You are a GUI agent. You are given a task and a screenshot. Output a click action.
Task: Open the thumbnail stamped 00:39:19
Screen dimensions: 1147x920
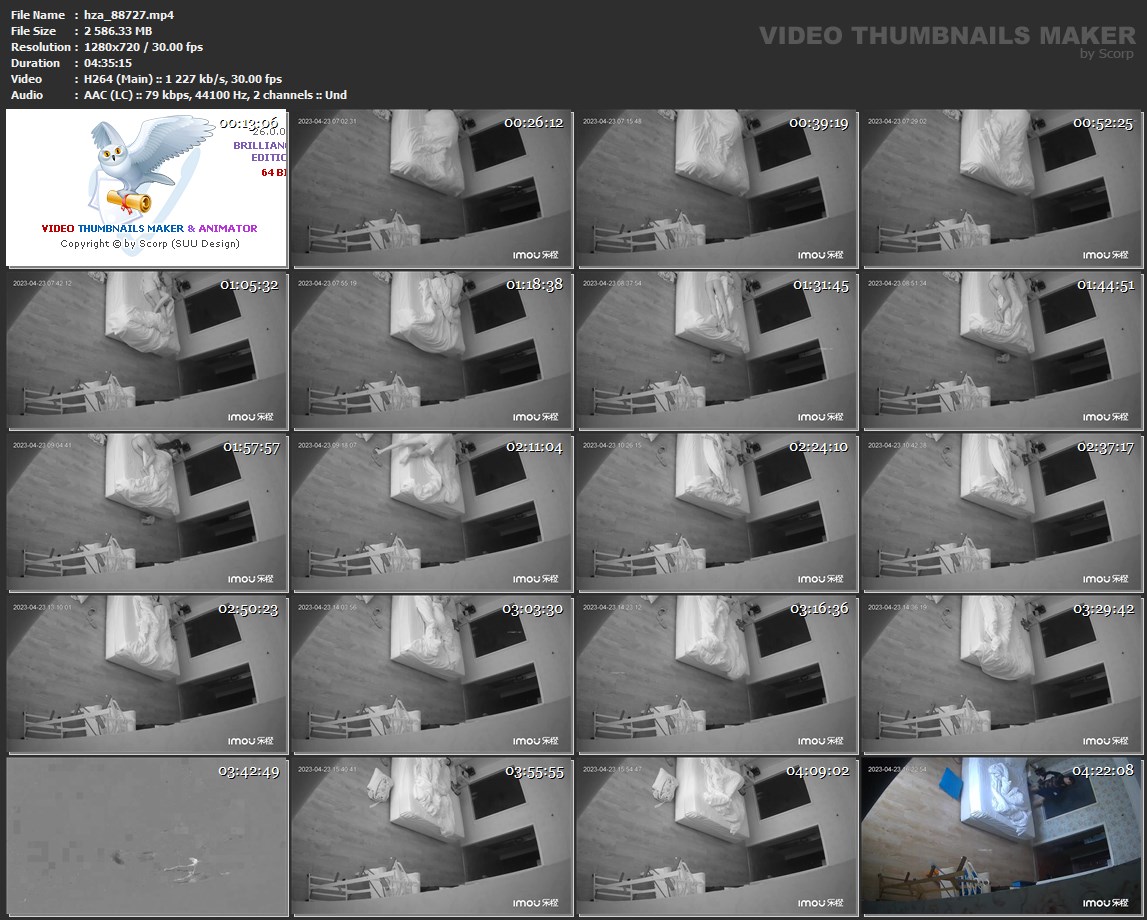(718, 189)
